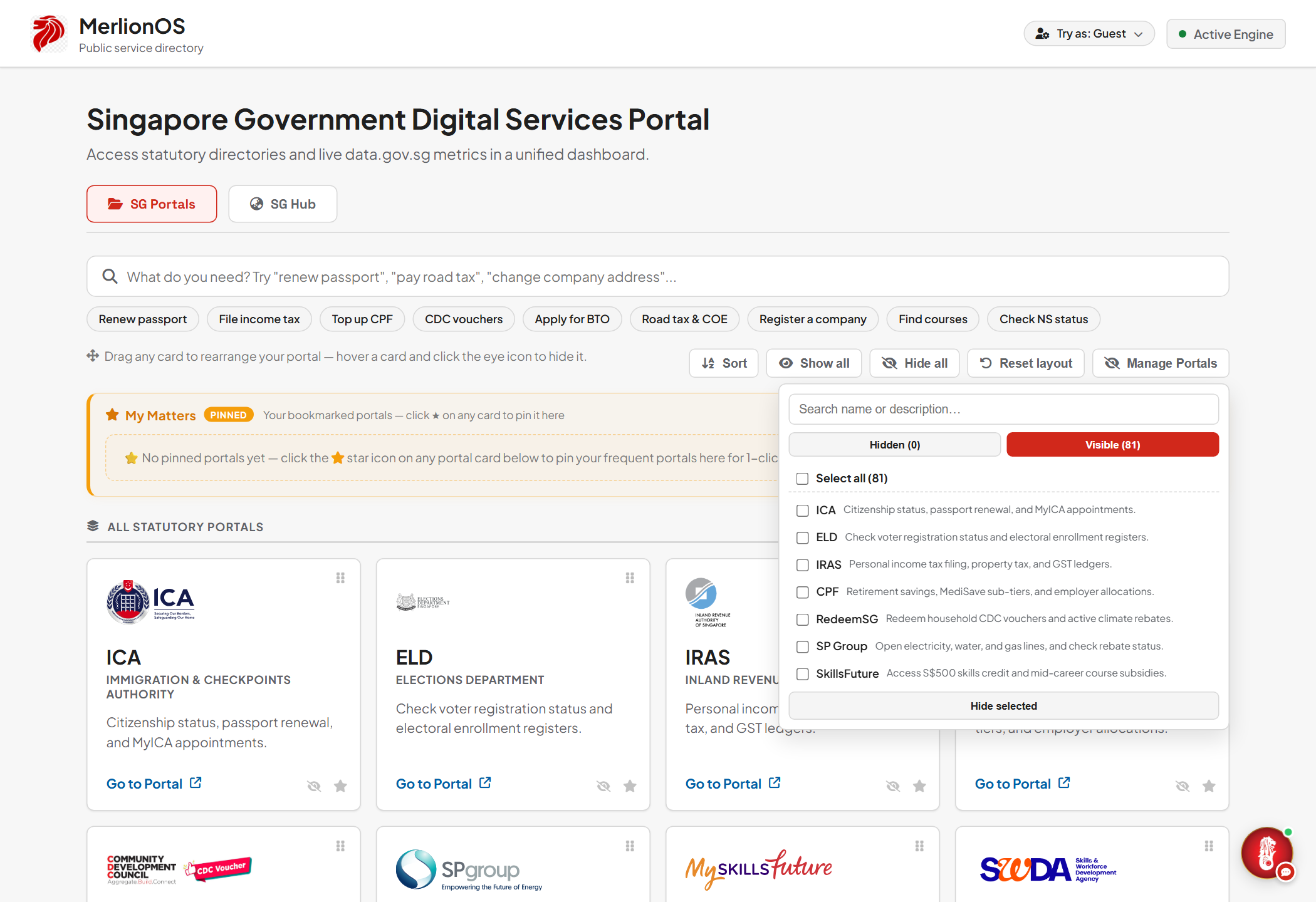
Task: Pin the ELD card with star icon
Action: [x=630, y=785]
